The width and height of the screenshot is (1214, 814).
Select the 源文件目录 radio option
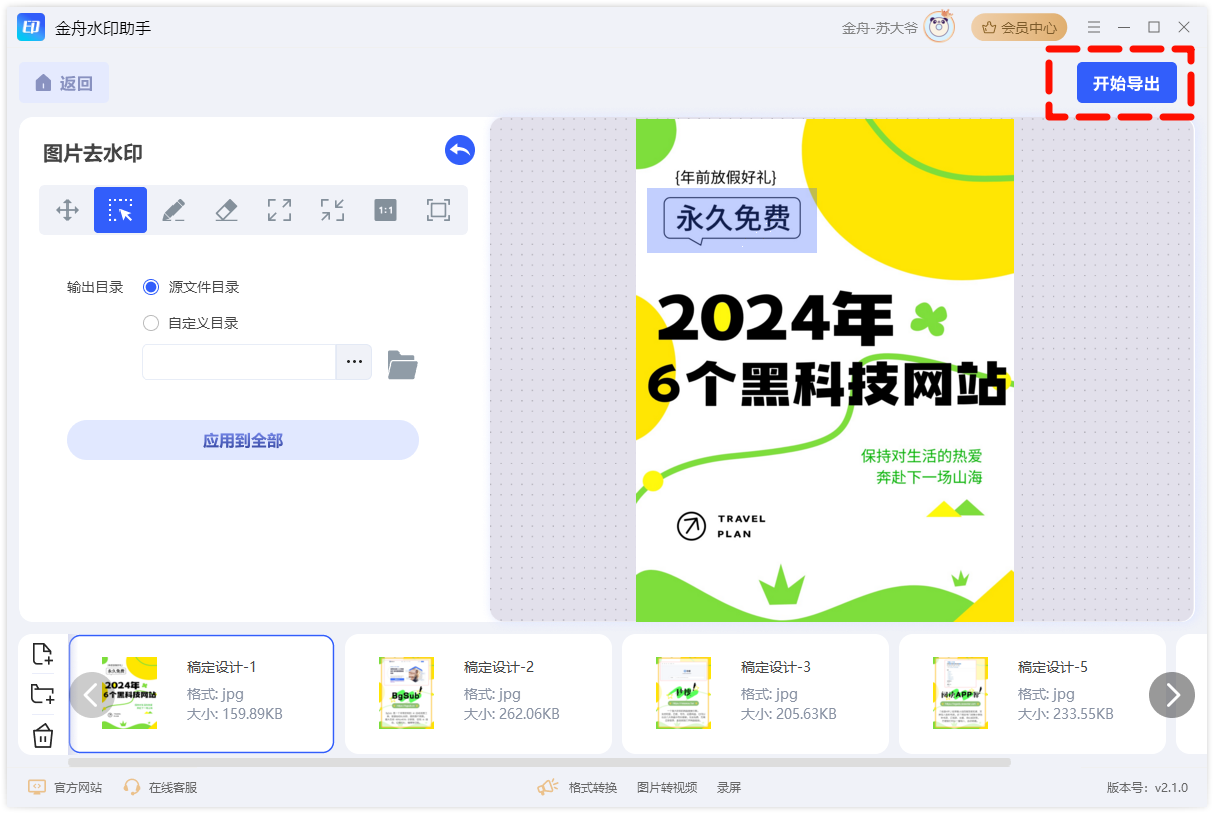(x=151, y=287)
